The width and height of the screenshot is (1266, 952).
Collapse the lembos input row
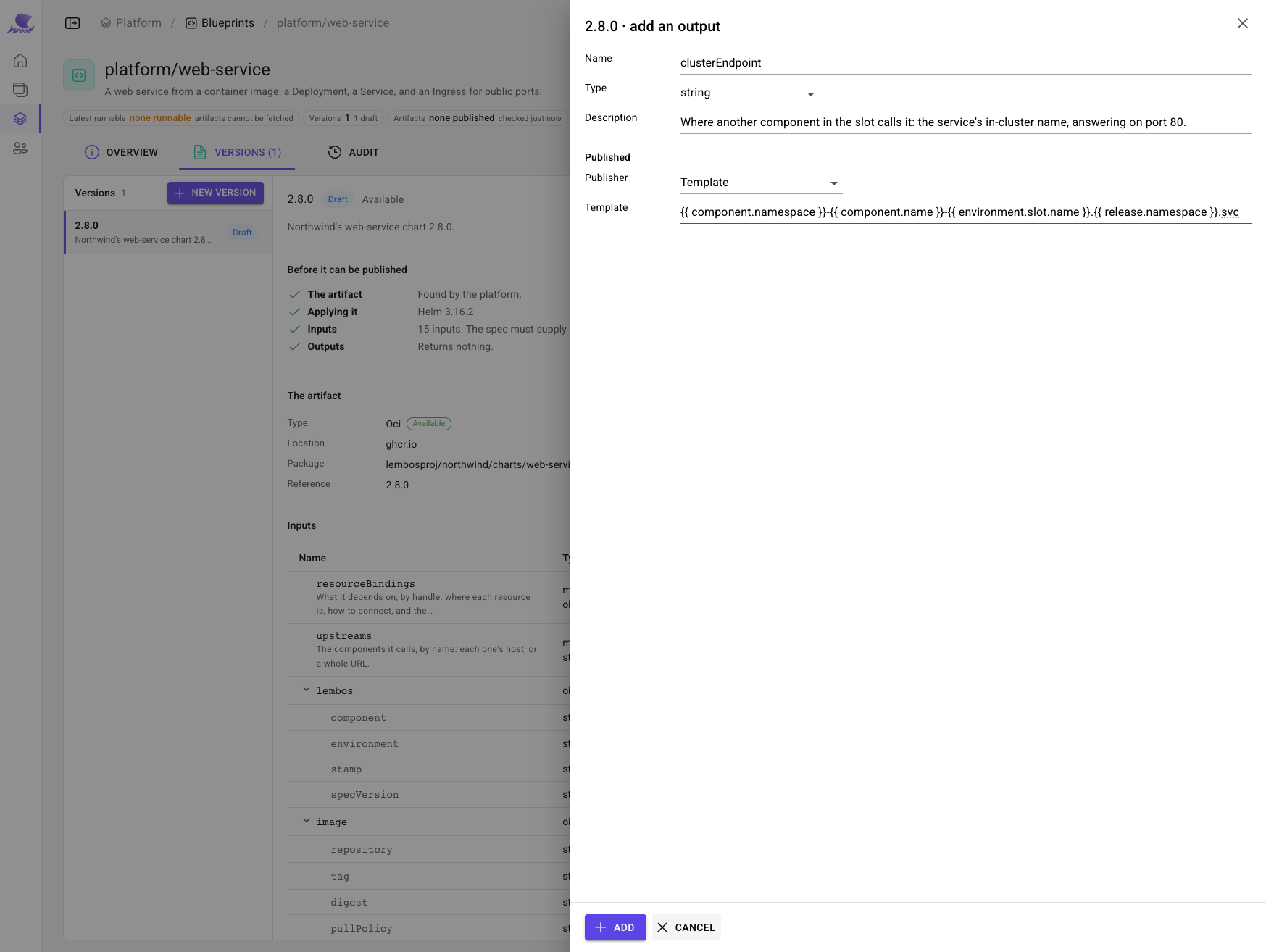click(307, 690)
